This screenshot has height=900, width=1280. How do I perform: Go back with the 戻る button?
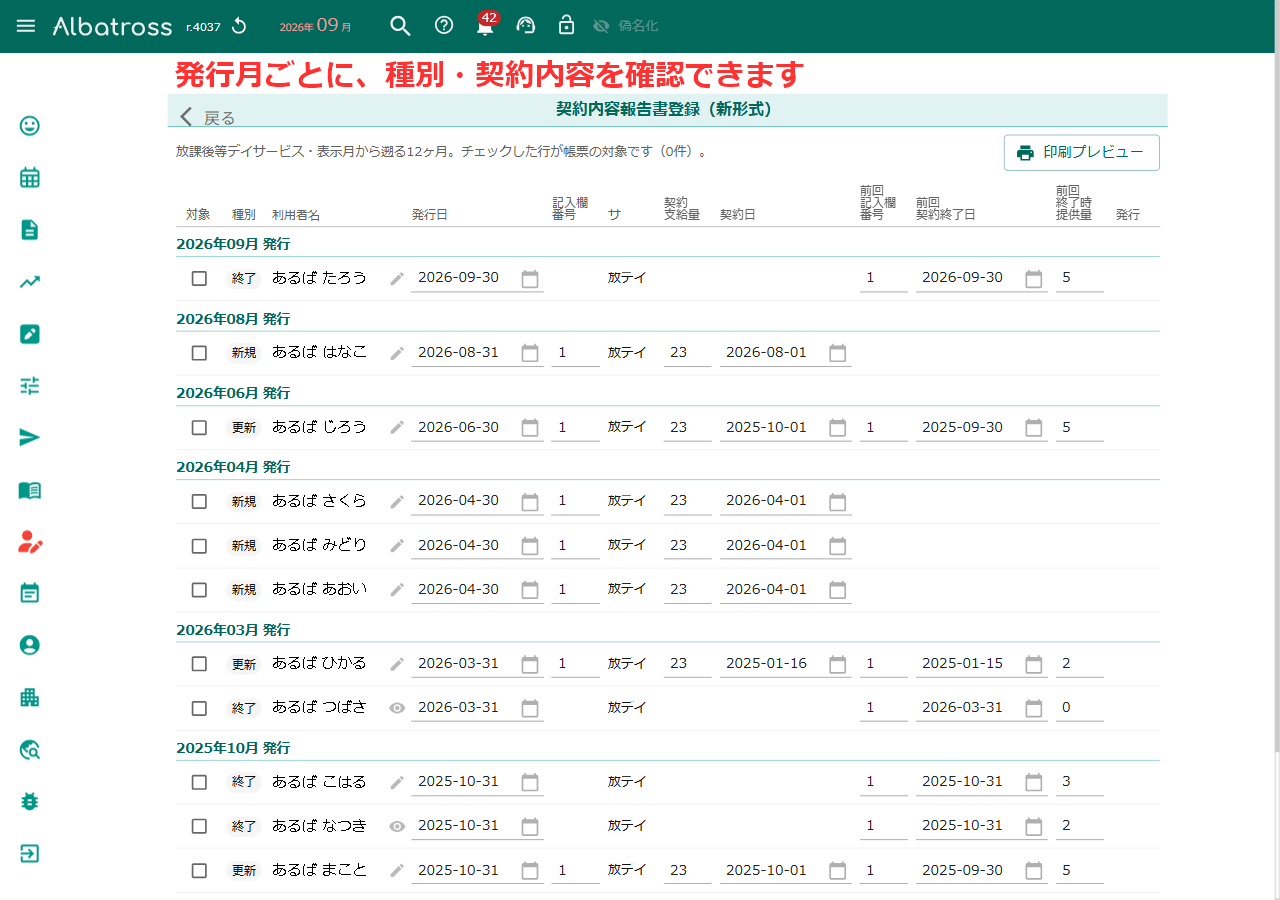(208, 117)
